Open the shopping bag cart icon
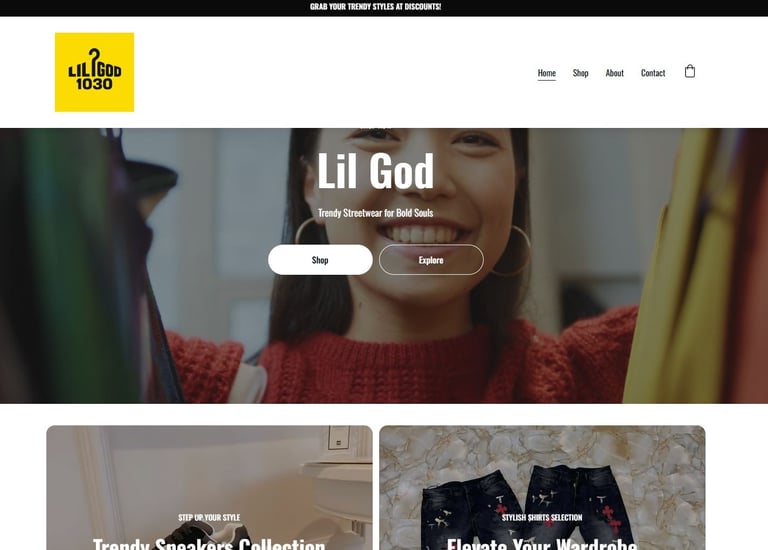Image resolution: width=768 pixels, height=550 pixels. click(690, 72)
